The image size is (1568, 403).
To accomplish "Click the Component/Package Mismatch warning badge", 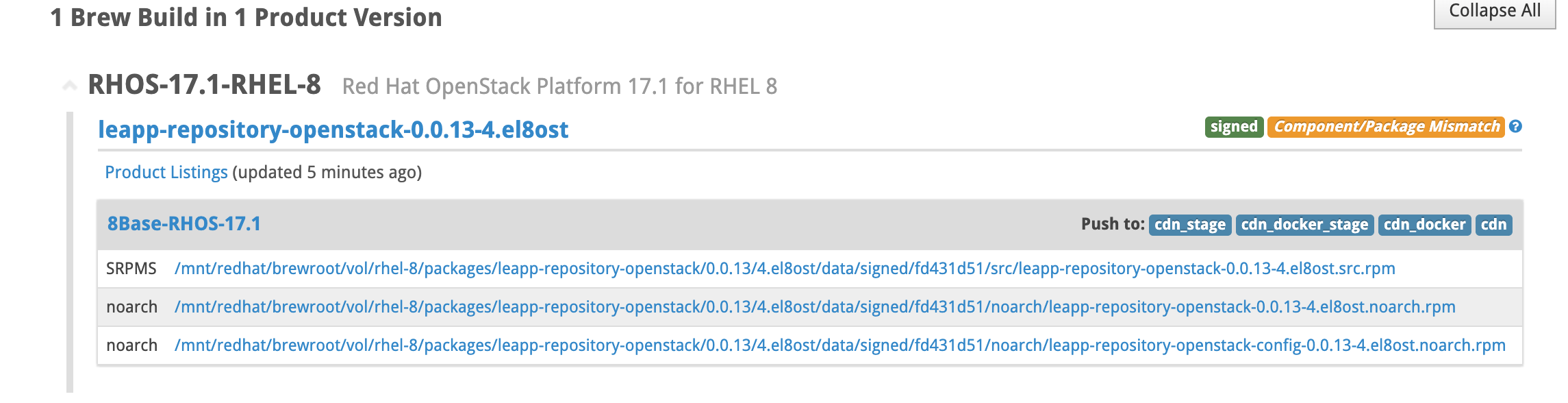I will pos(1386,127).
